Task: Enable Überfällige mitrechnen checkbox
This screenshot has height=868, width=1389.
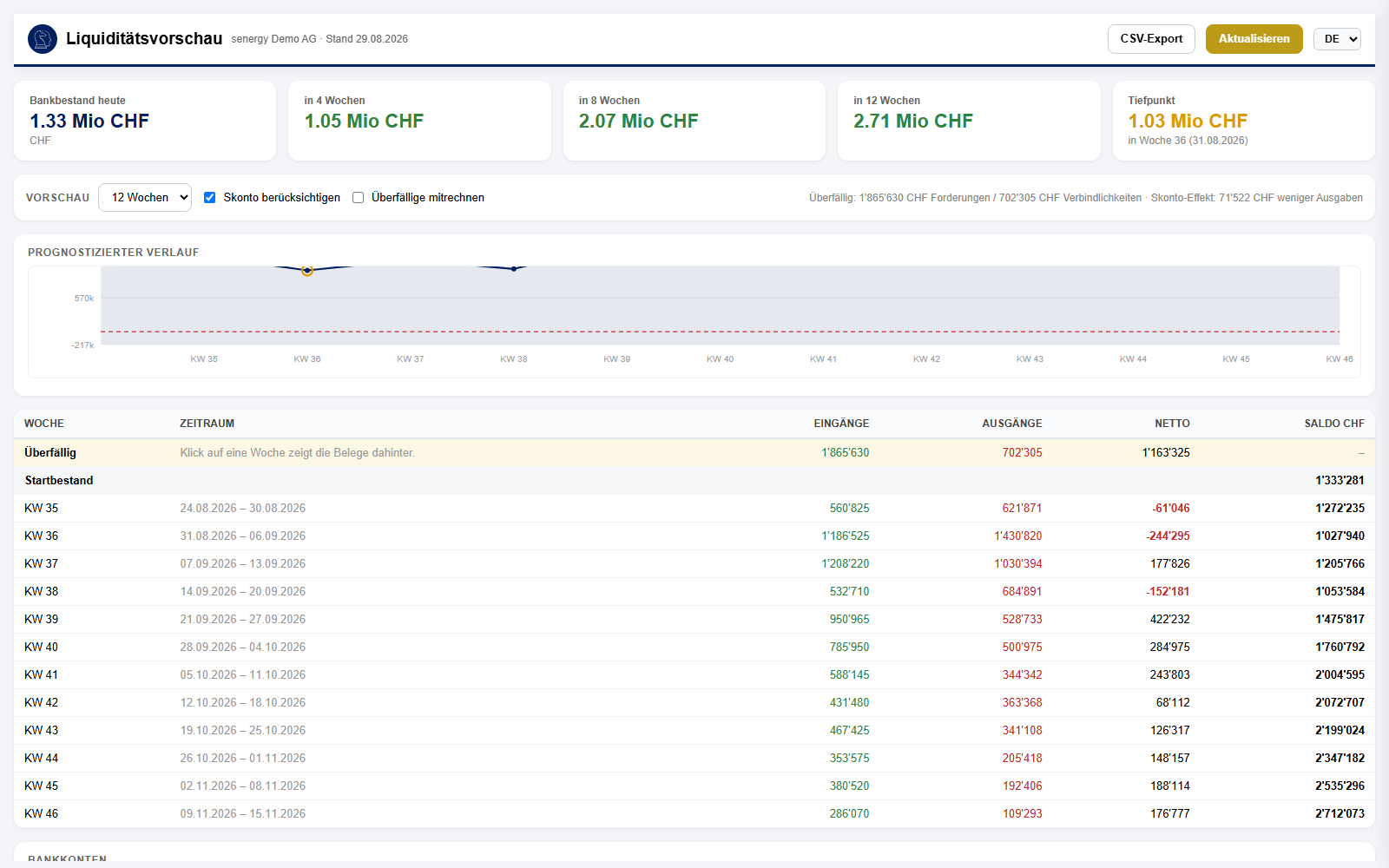Action: 358,198
